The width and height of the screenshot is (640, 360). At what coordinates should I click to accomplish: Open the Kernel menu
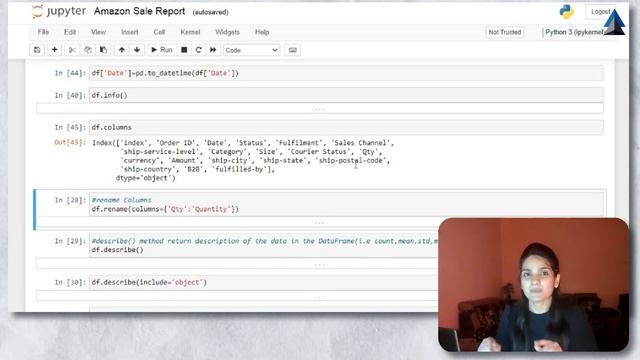point(190,32)
